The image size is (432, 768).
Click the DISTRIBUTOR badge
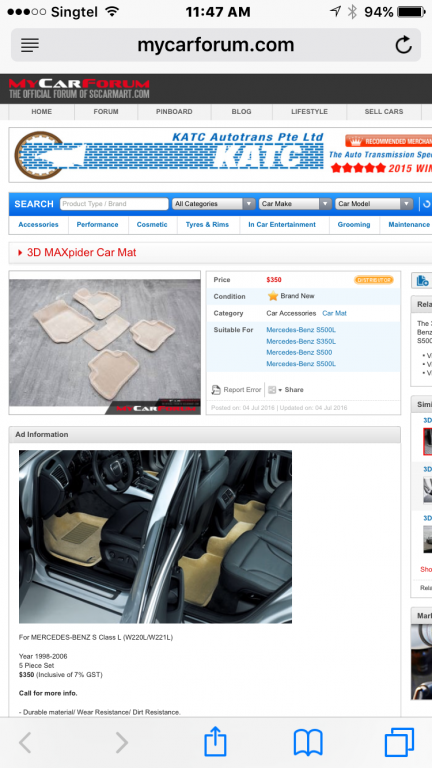(x=374, y=280)
